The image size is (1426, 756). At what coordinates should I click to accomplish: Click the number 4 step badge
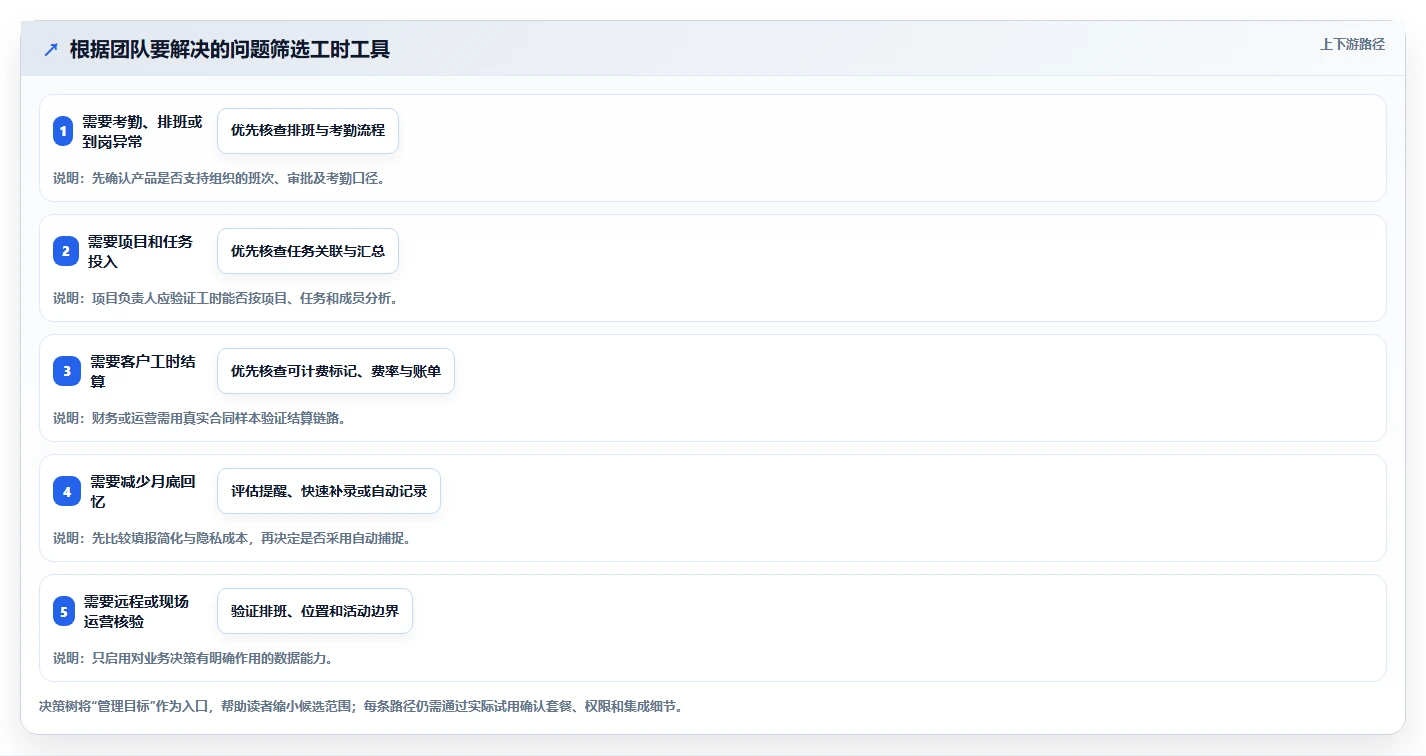(x=67, y=491)
